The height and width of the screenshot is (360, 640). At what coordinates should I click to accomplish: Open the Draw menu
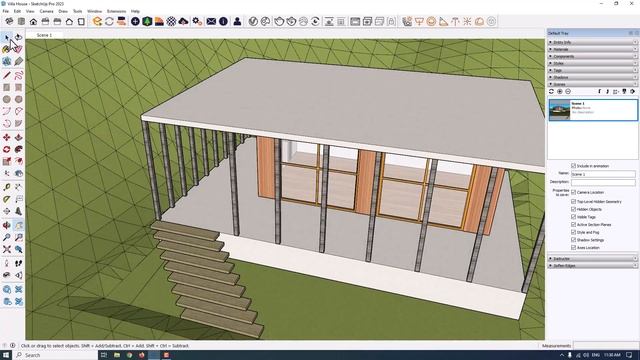click(63, 11)
